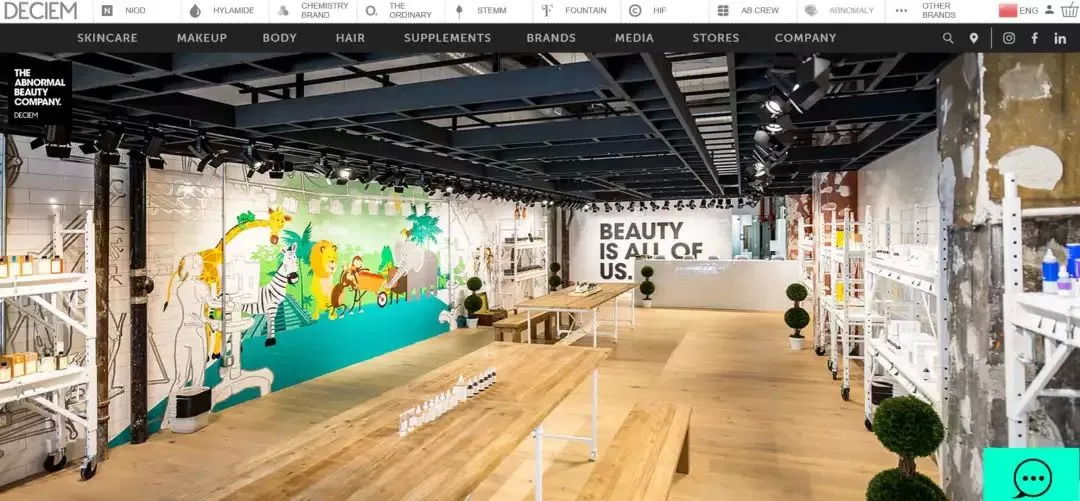The image size is (1080, 501).
Task: Open the Hair menu
Action: click(x=351, y=38)
